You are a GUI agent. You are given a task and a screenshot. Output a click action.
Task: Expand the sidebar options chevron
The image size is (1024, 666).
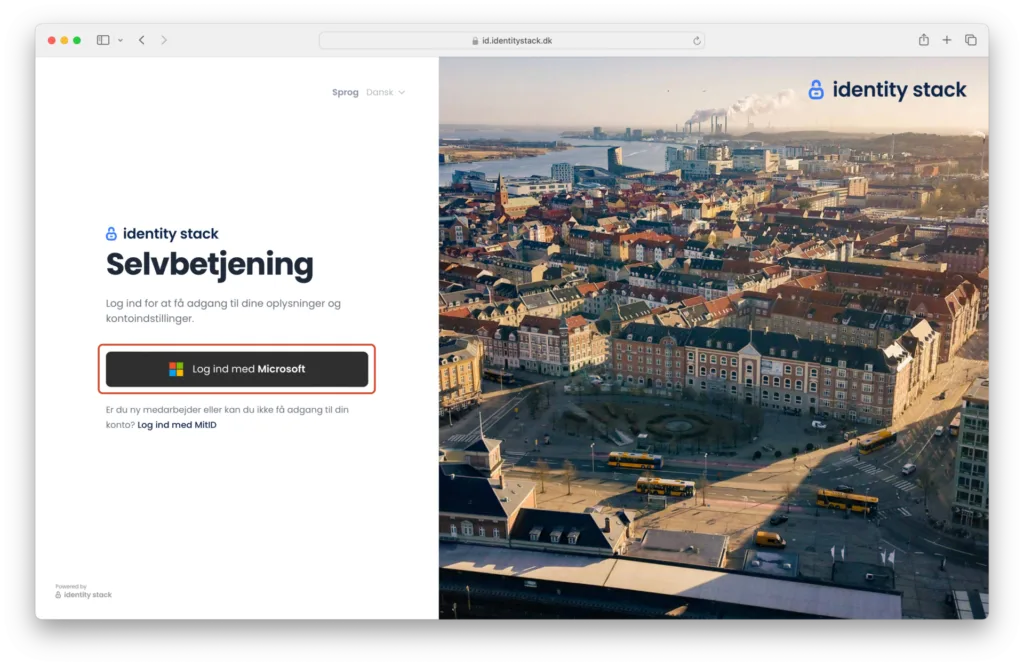point(120,40)
